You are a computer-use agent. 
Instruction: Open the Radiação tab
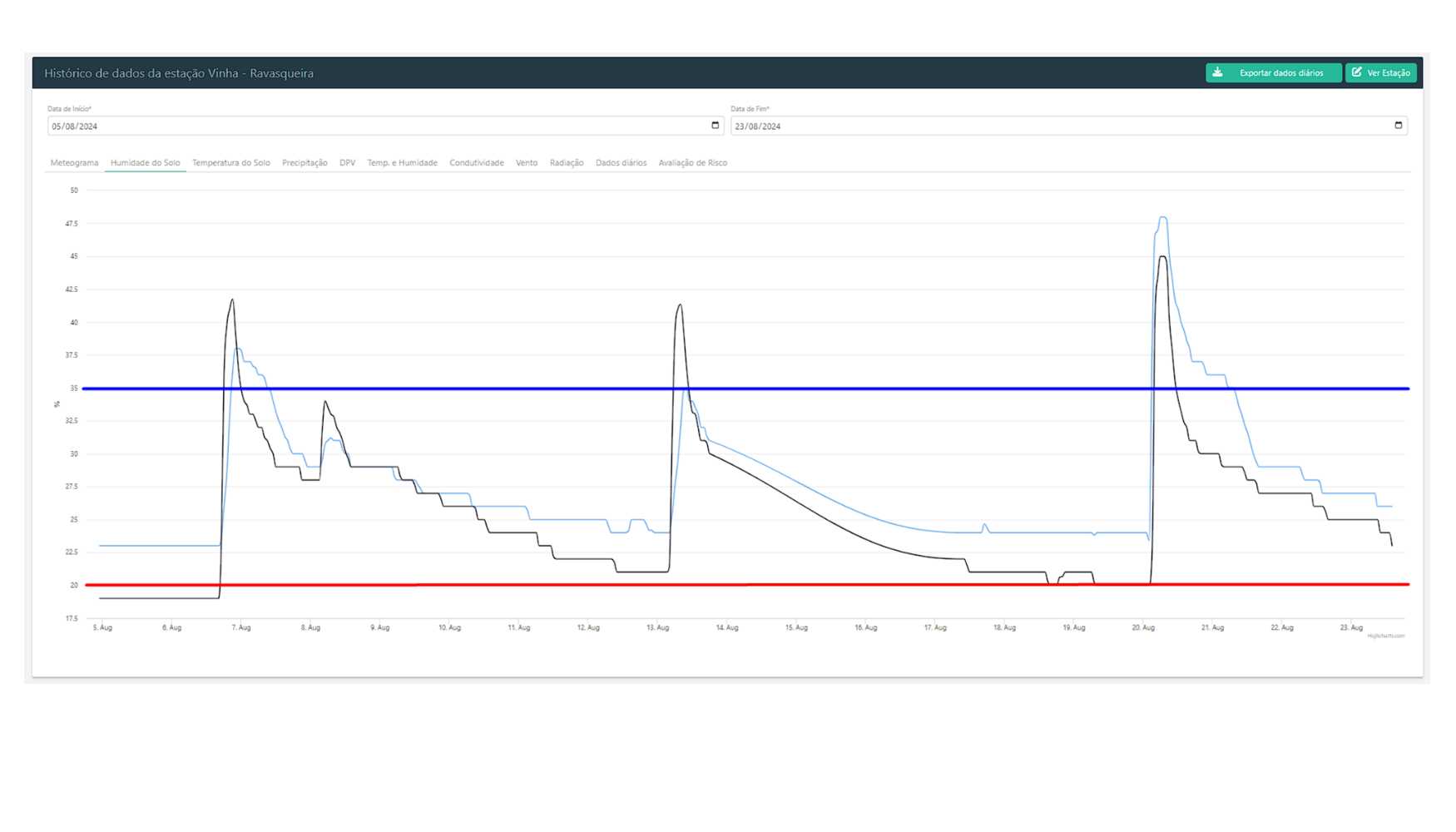click(x=566, y=163)
